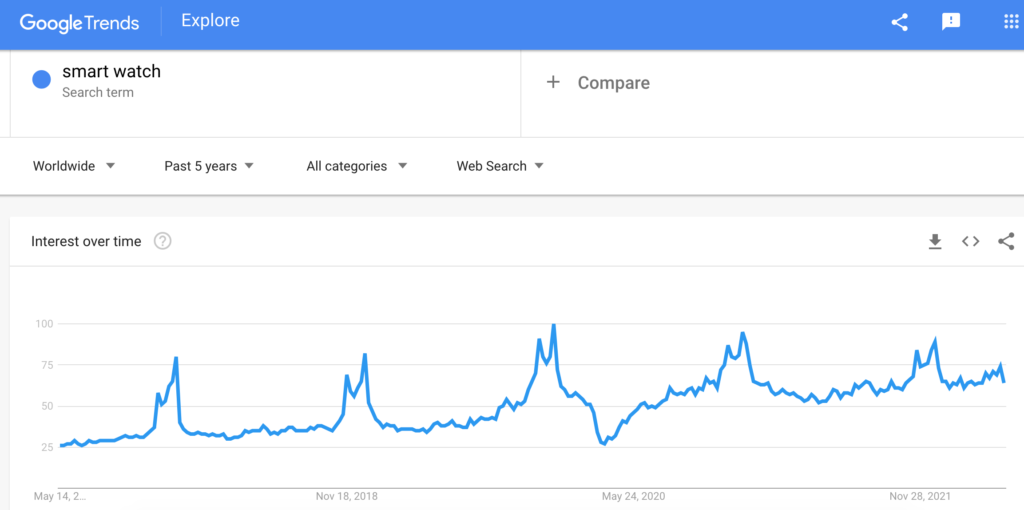Click the chart peak at value 100
1024x510 pixels.
(553, 325)
